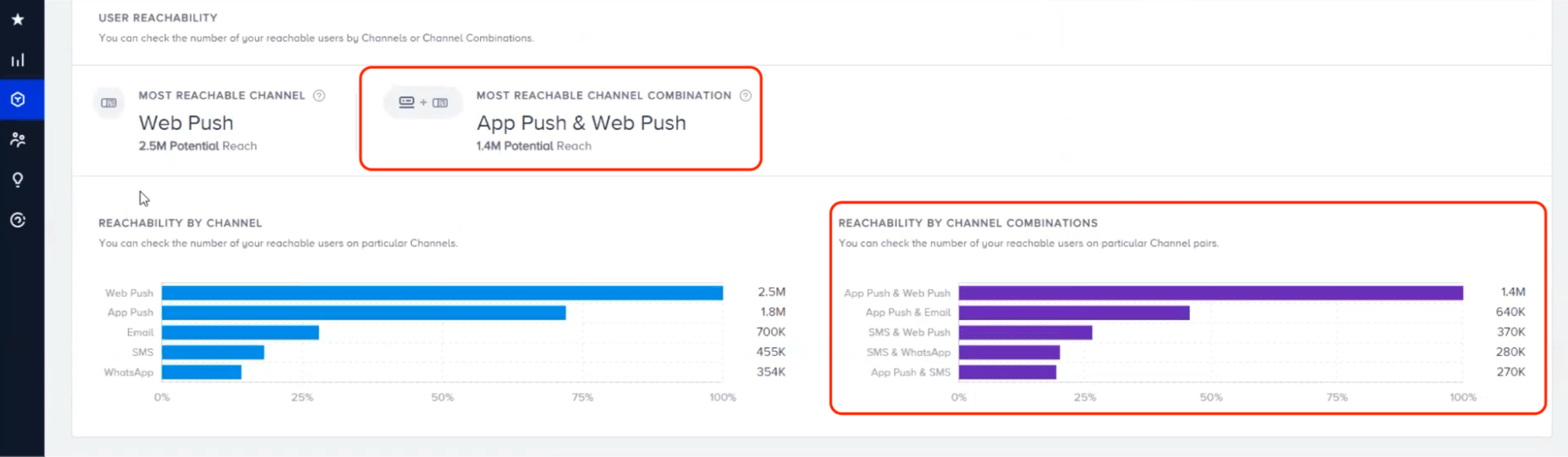Select the Web Push bar in Reachability by Channel
Image resolution: width=1568 pixels, height=457 pixels.
point(439,292)
